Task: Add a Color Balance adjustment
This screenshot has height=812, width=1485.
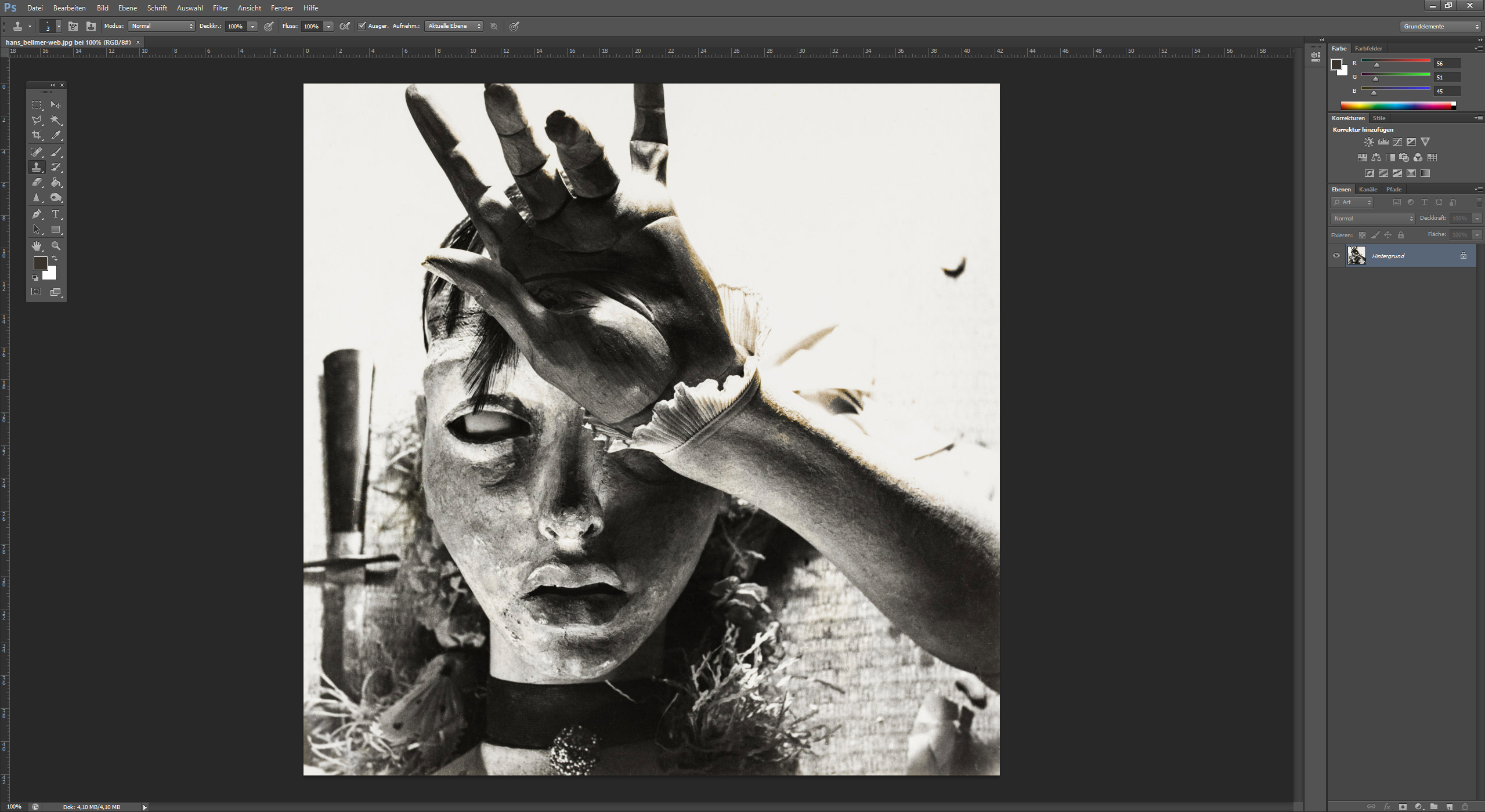Action: (1376, 158)
